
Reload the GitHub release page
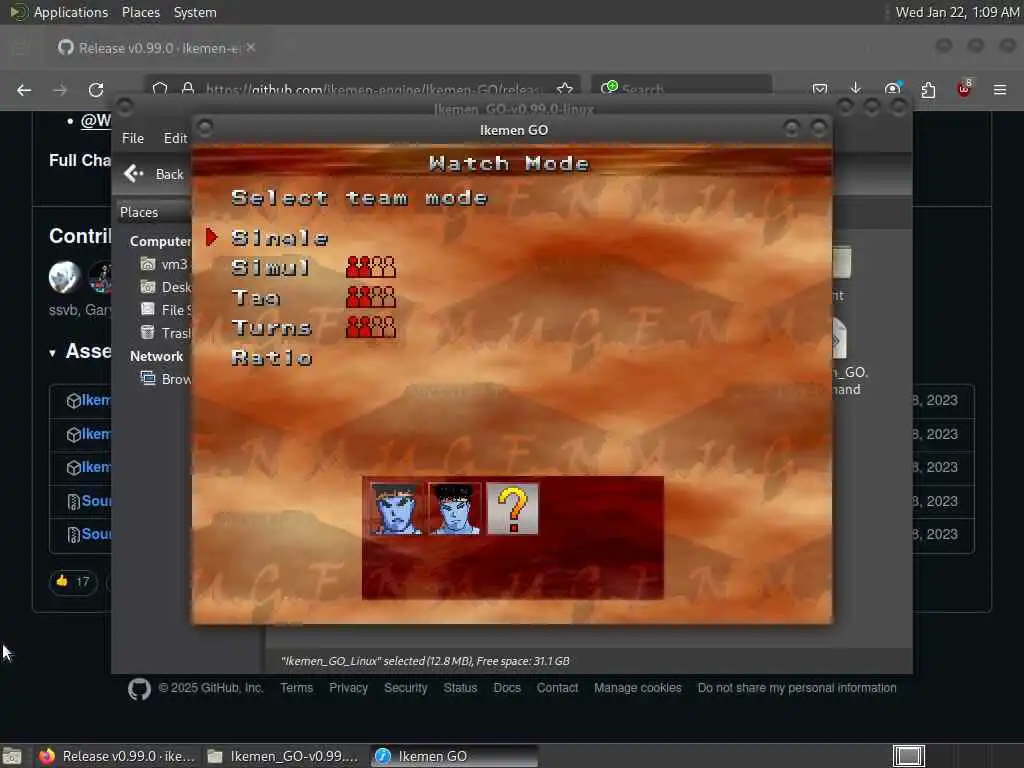click(96, 90)
